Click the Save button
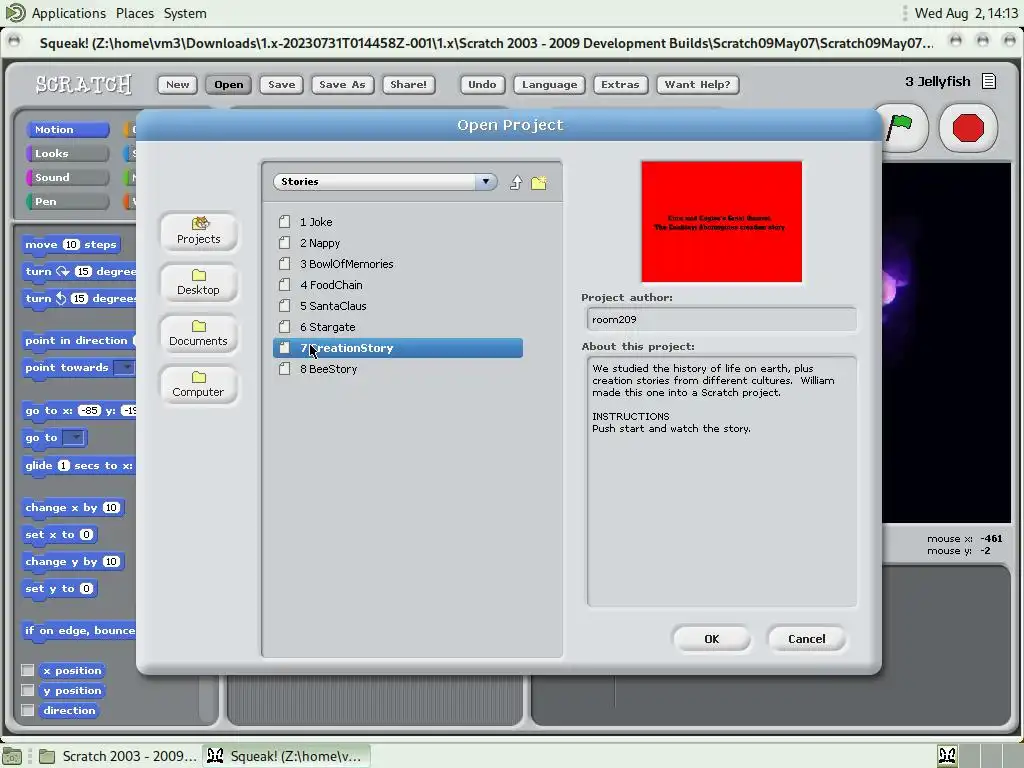This screenshot has width=1024, height=768. point(281,84)
